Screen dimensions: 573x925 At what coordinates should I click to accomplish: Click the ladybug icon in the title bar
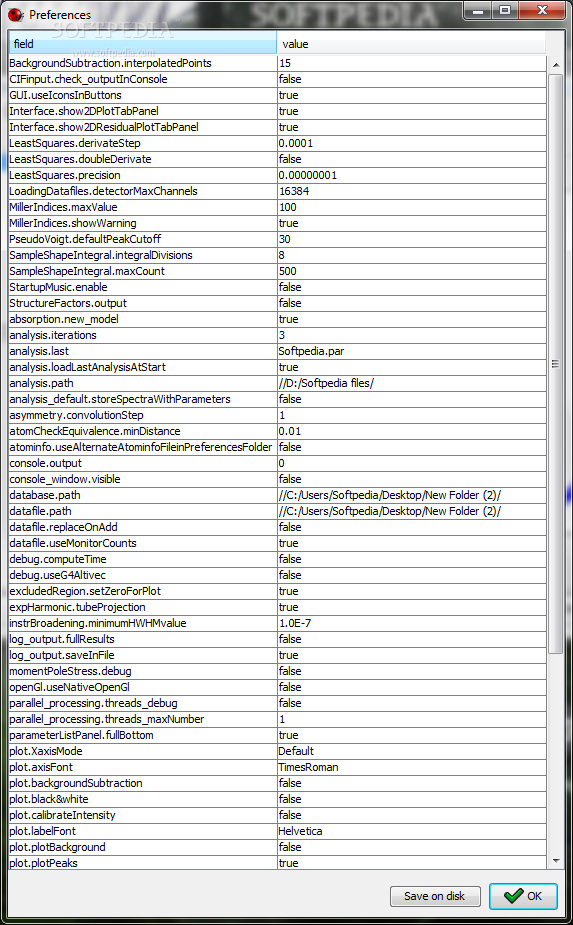pyautogui.click(x=15, y=15)
